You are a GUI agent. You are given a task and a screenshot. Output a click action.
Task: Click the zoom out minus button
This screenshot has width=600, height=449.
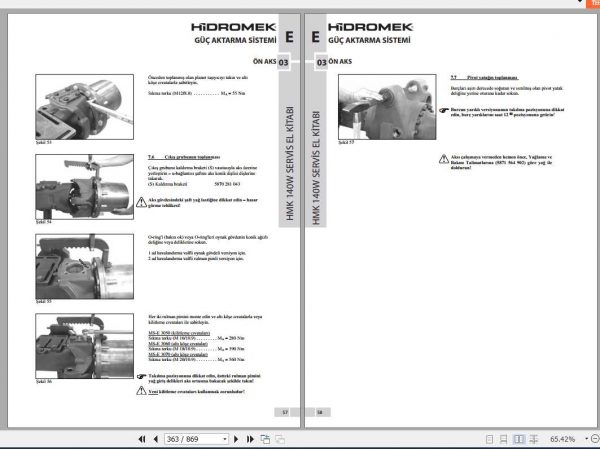pos(596,439)
